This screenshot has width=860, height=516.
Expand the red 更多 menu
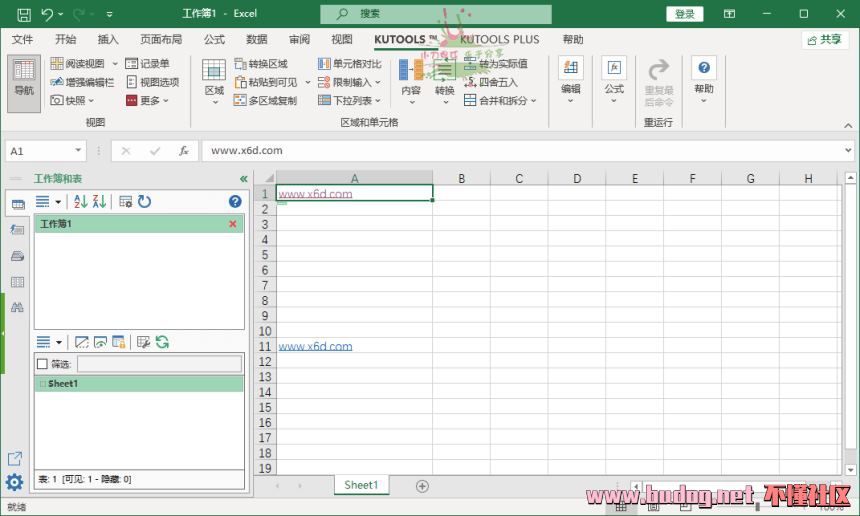pos(147,100)
